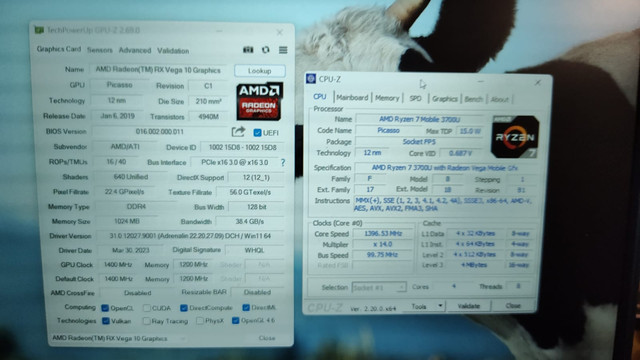
Task: Open the About tab in CPU-Z
Action: click(x=500, y=99)
